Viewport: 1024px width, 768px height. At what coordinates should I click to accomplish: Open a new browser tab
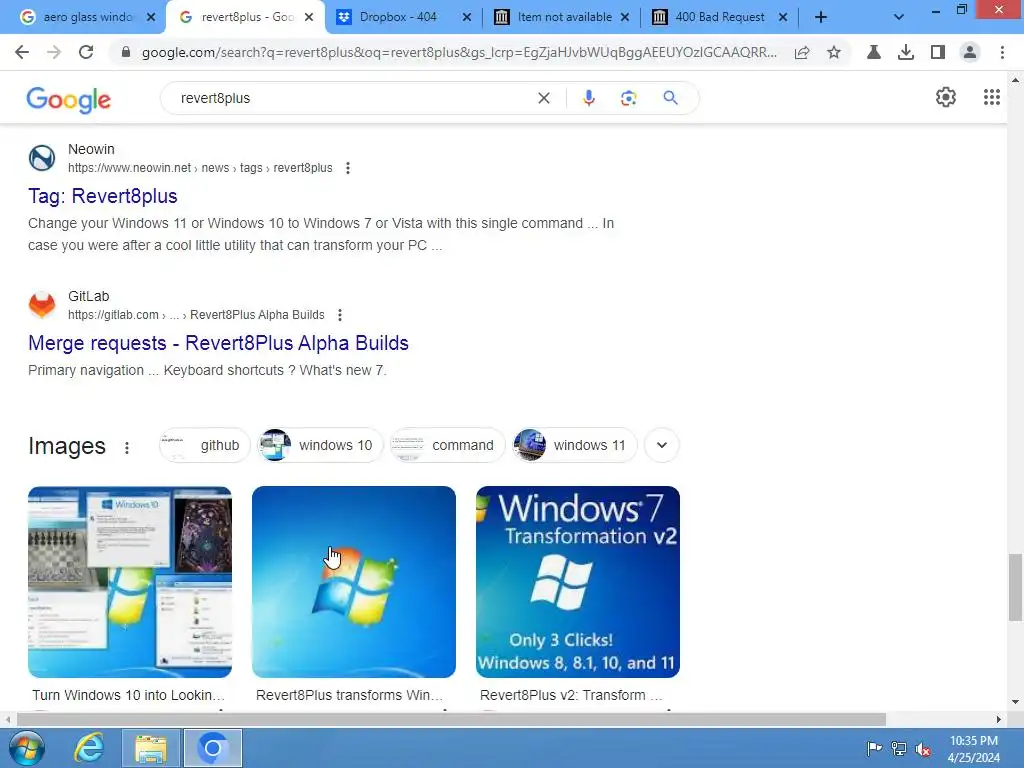point(821,17)
